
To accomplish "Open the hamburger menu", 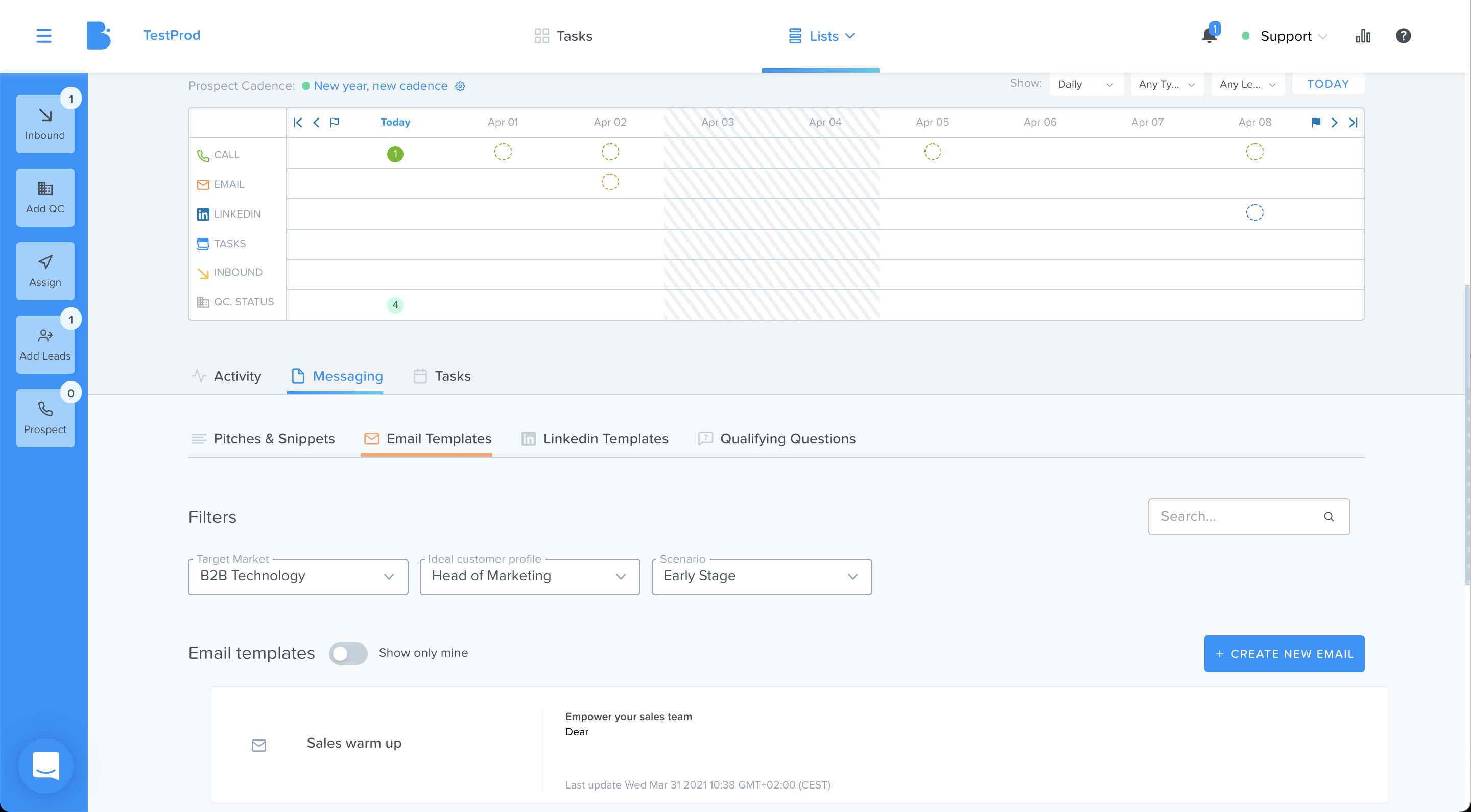I will [x=44, y=35].
